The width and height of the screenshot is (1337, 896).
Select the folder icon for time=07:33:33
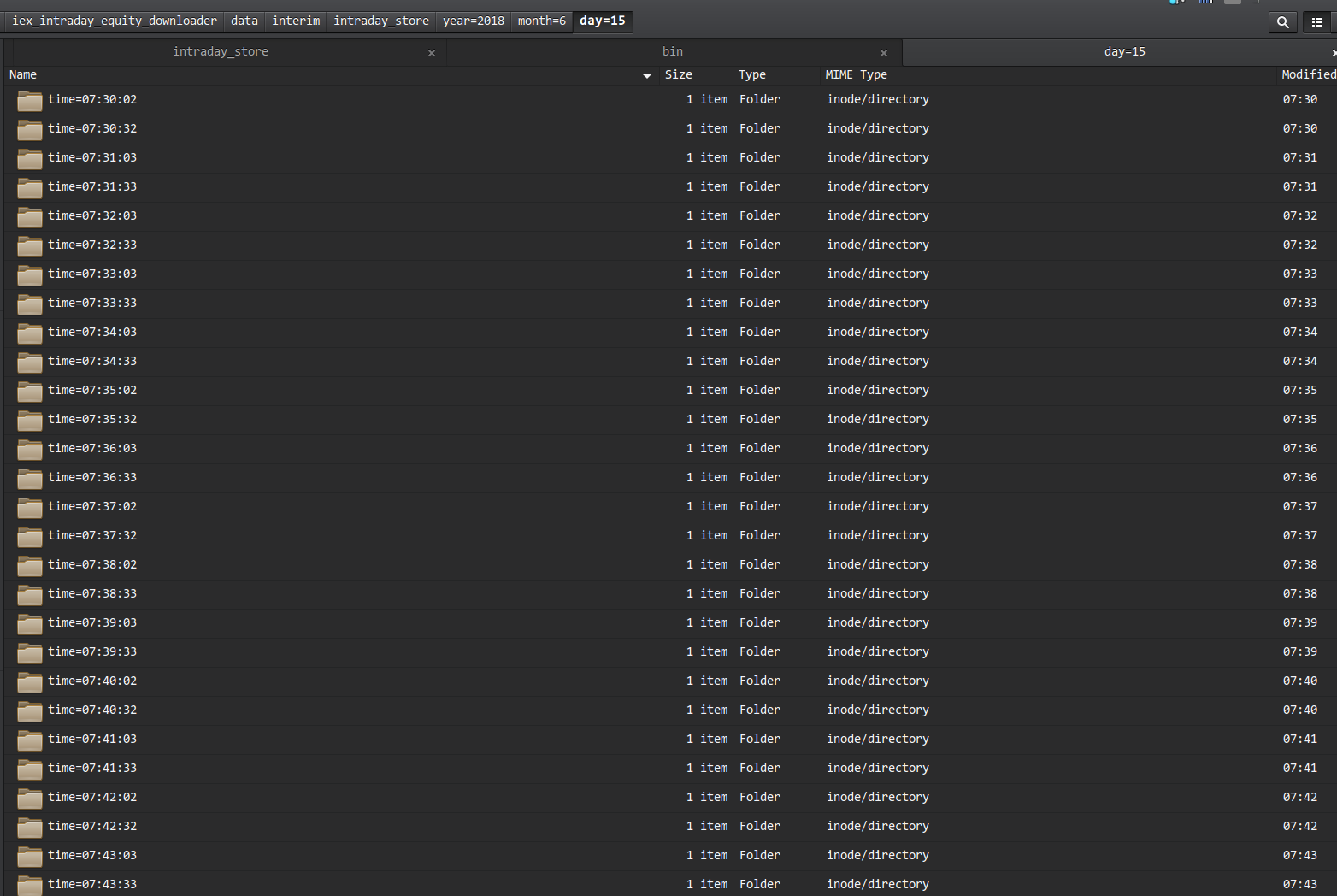click(30, 304)
